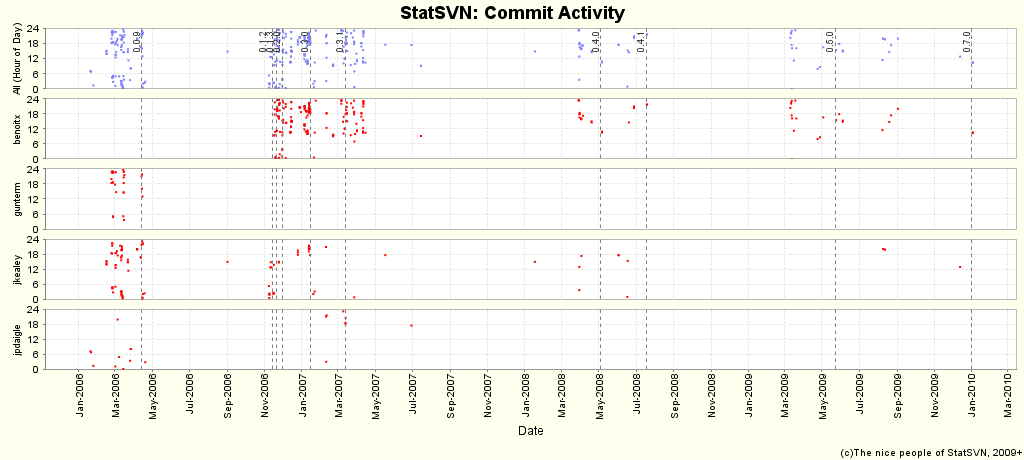Click the "May-2006" date tick label
This screenshot has width=1024, height=460.
152,397
